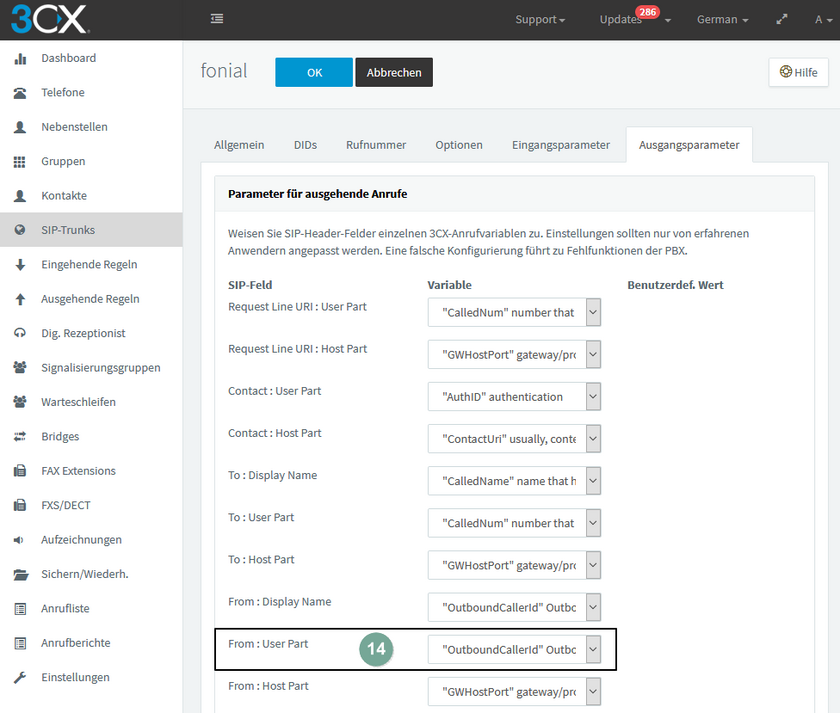Click the Parameter für ausgehende Anrufe heading
This screenshot has width=840, height=713.
(x=318, y=194)
